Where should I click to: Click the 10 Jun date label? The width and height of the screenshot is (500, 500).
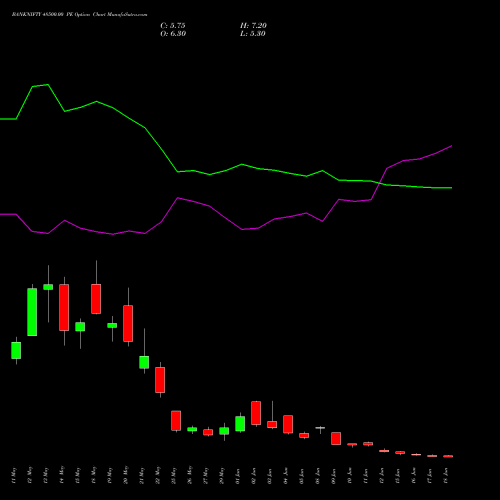[350, 476]
